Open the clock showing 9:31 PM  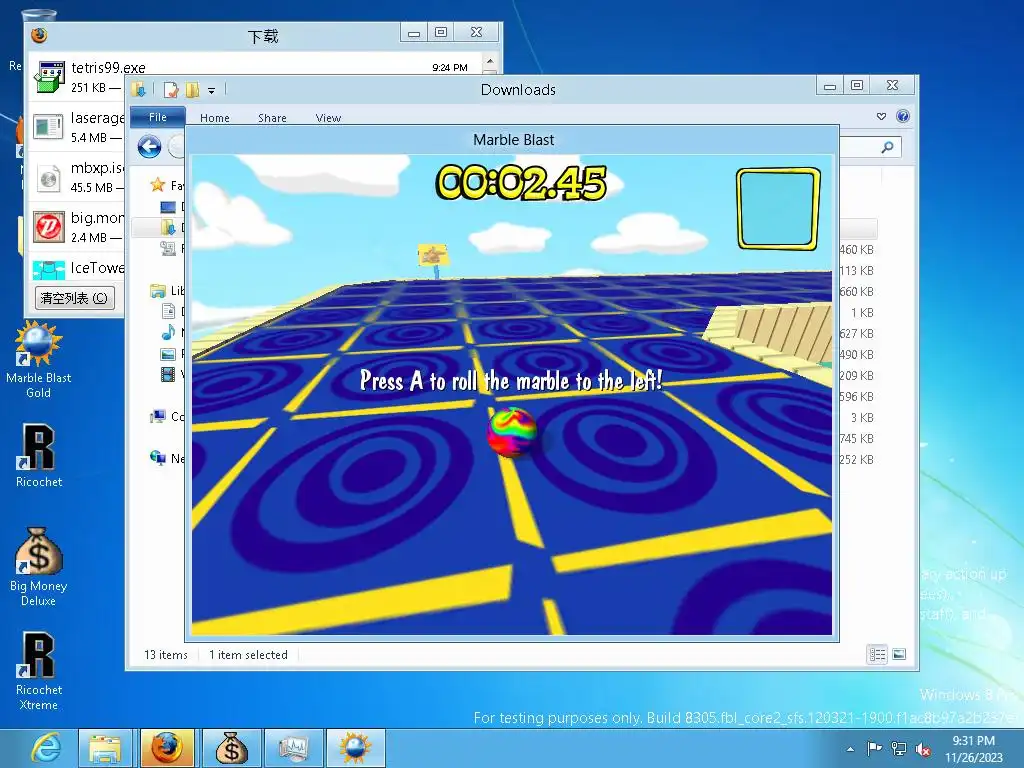pos(973,748)
